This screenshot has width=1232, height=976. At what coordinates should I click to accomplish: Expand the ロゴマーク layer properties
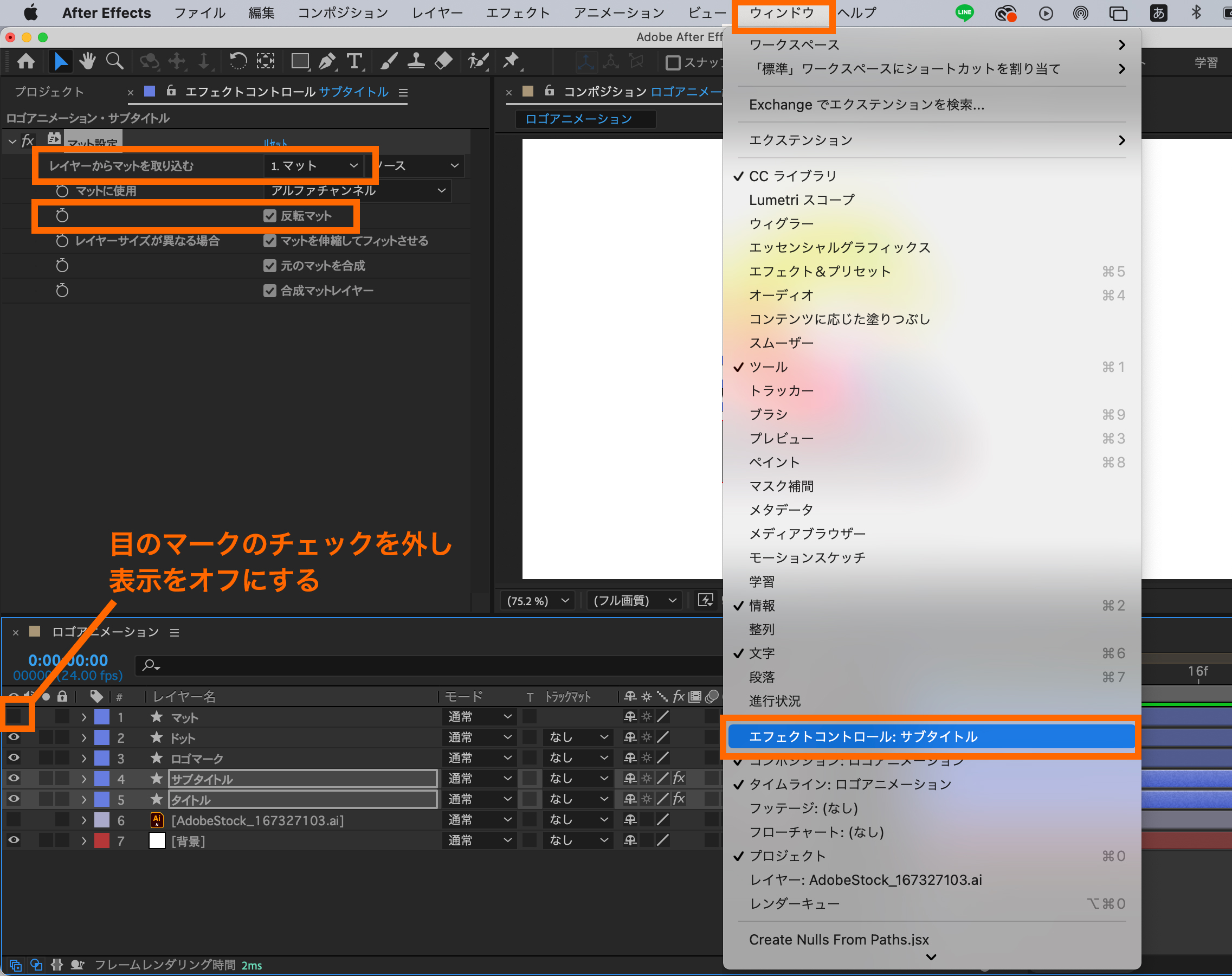pyautogui.click(x=84, y=758)
